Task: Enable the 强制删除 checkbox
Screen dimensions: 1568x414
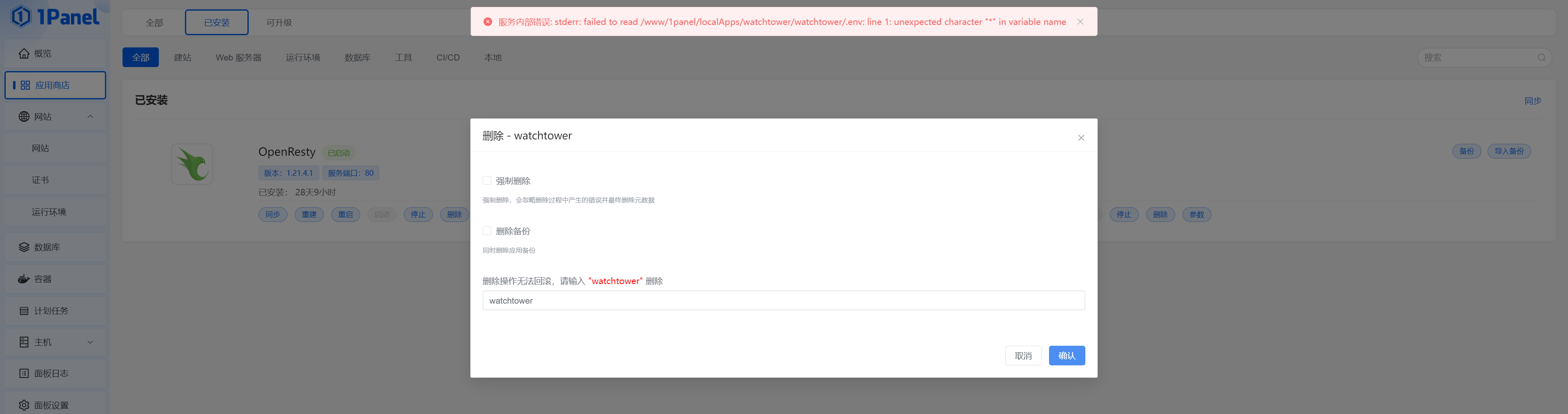Action: [x=486, y=180]
